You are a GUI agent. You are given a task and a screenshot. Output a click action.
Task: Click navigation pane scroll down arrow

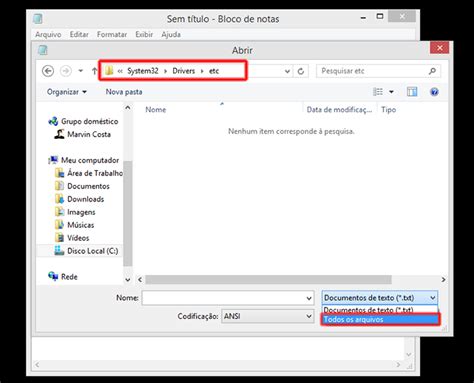(128, 280)
